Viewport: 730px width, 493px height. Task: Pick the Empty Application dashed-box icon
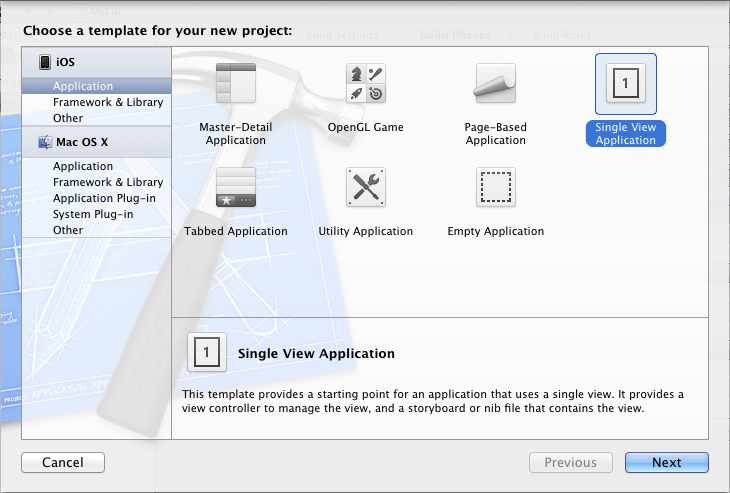tap(495, 187)
